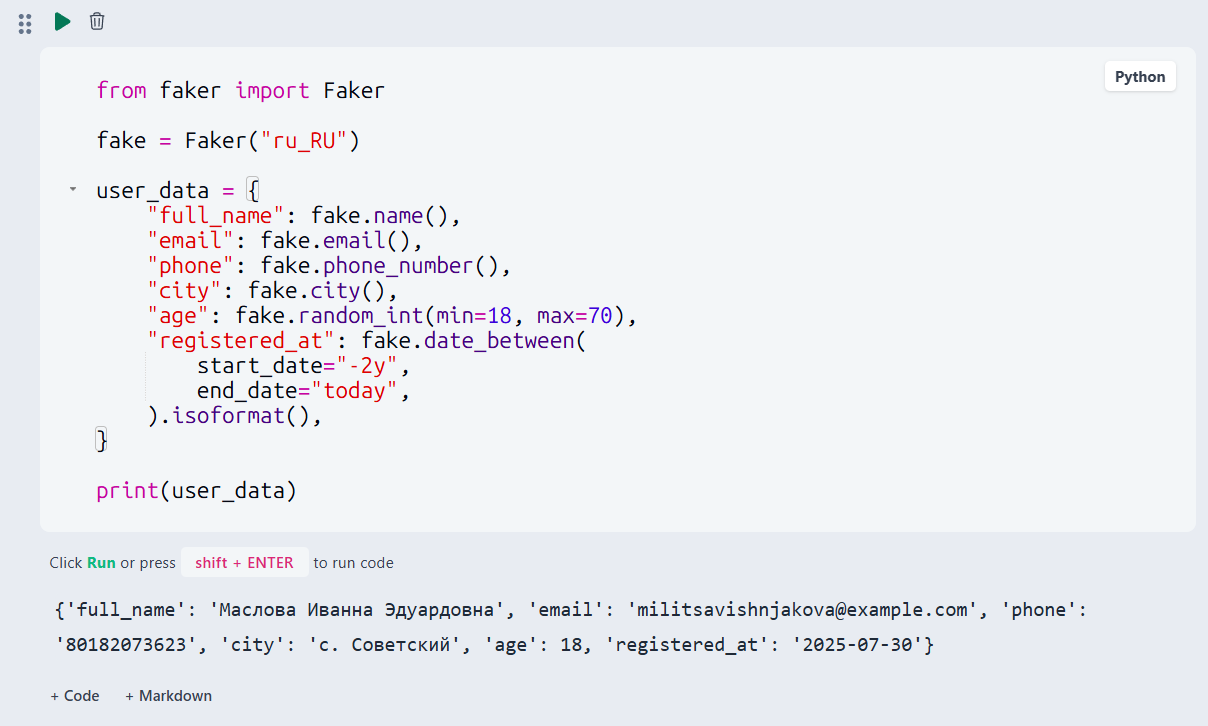Collapse the user_data dictionary fold arrow
The image size is (1208, 726).
(x=72, y=189)
